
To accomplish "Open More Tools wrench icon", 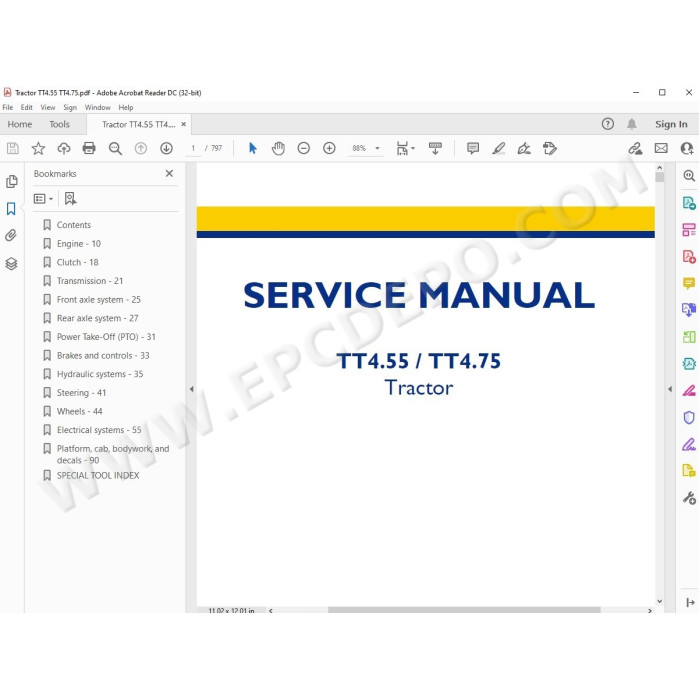I will (x=689, y=498).
